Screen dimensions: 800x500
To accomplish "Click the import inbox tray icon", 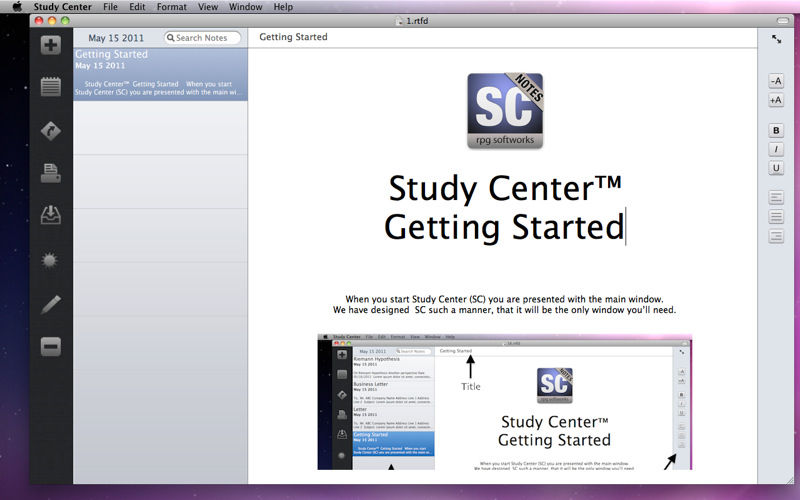I will (51, 215).
